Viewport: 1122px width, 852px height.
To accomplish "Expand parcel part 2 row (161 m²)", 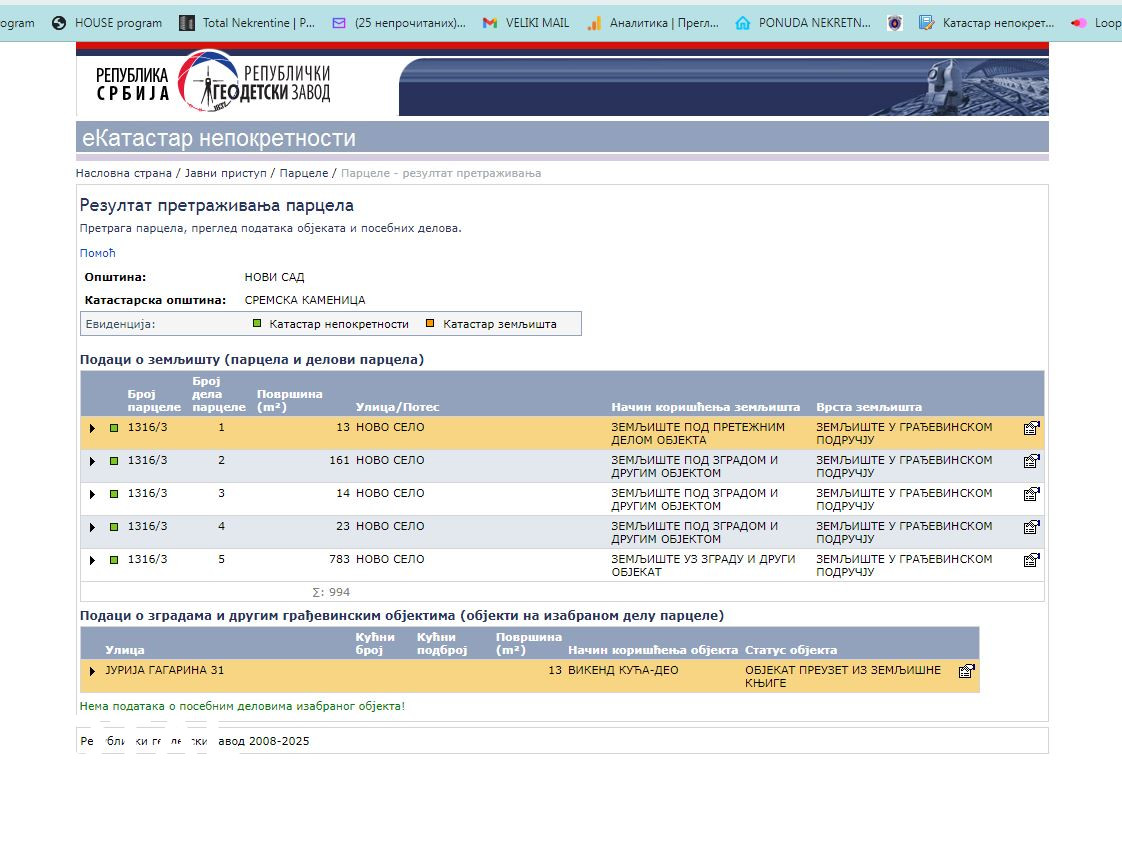I will click(92, 461).
